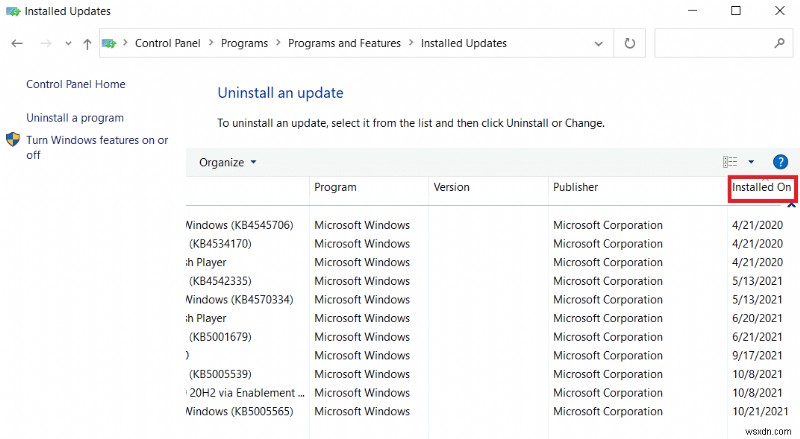Open the Control Panel Home link
The height and width of the screenshot is (439, 800).
(x=76, y=85)
